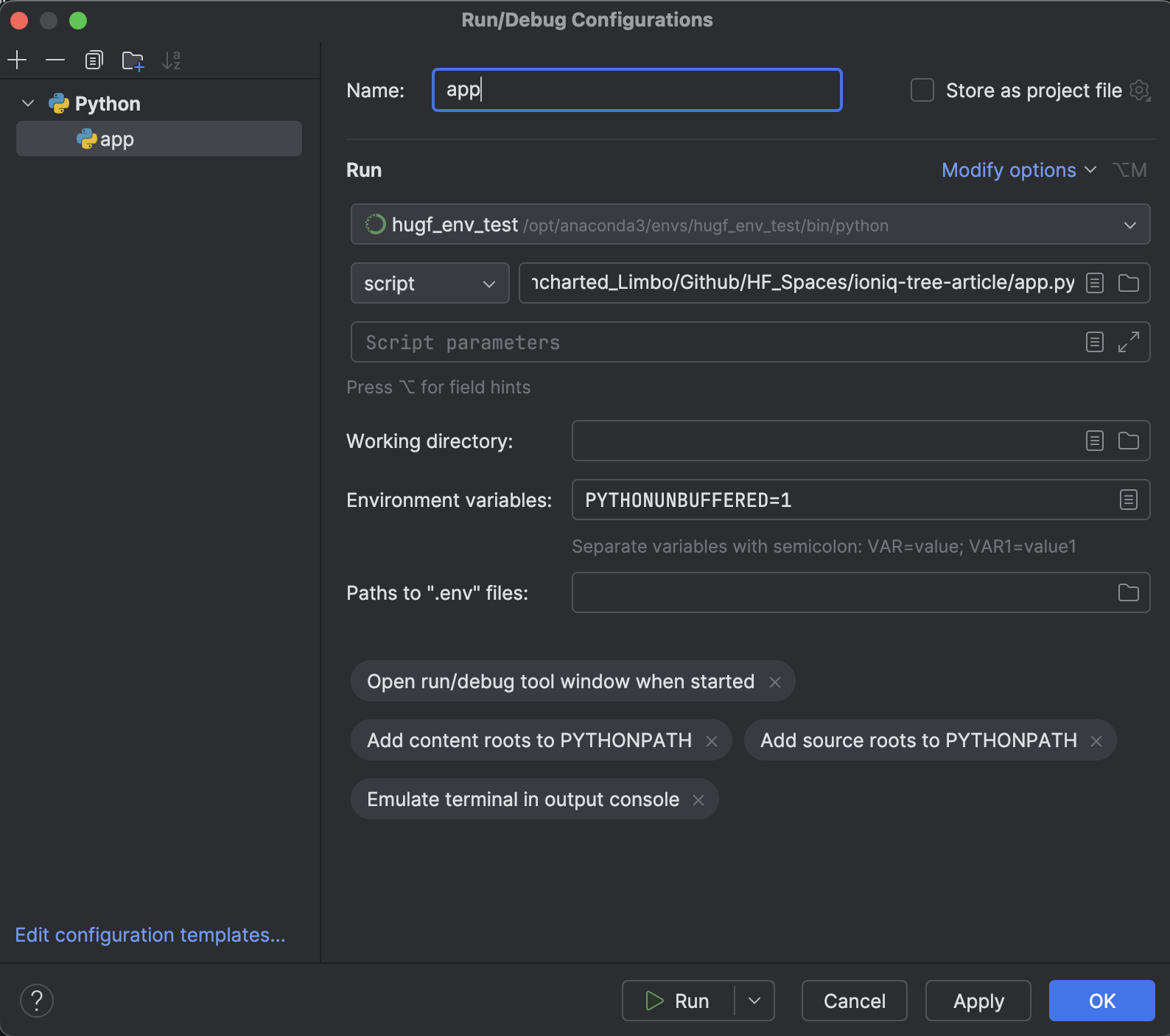Click Edit configuration templates link
The width and height of the screenshot is (1170, 1036).
pyautogui.click(x=150, y=935)
